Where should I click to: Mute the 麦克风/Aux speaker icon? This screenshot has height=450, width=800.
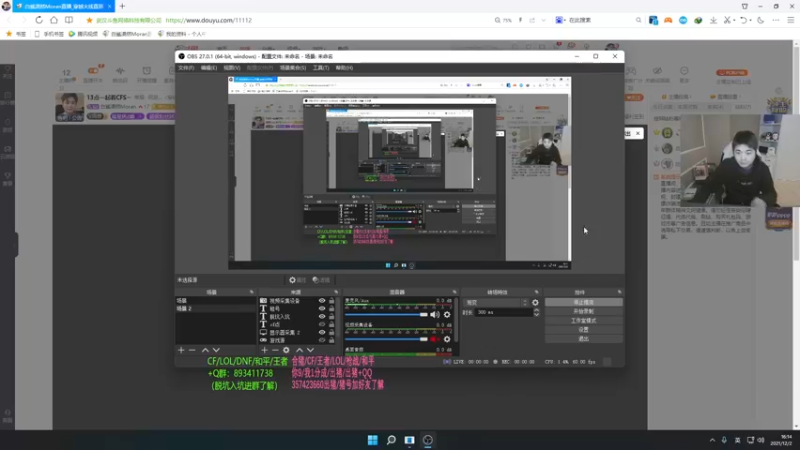pos(435,315)
